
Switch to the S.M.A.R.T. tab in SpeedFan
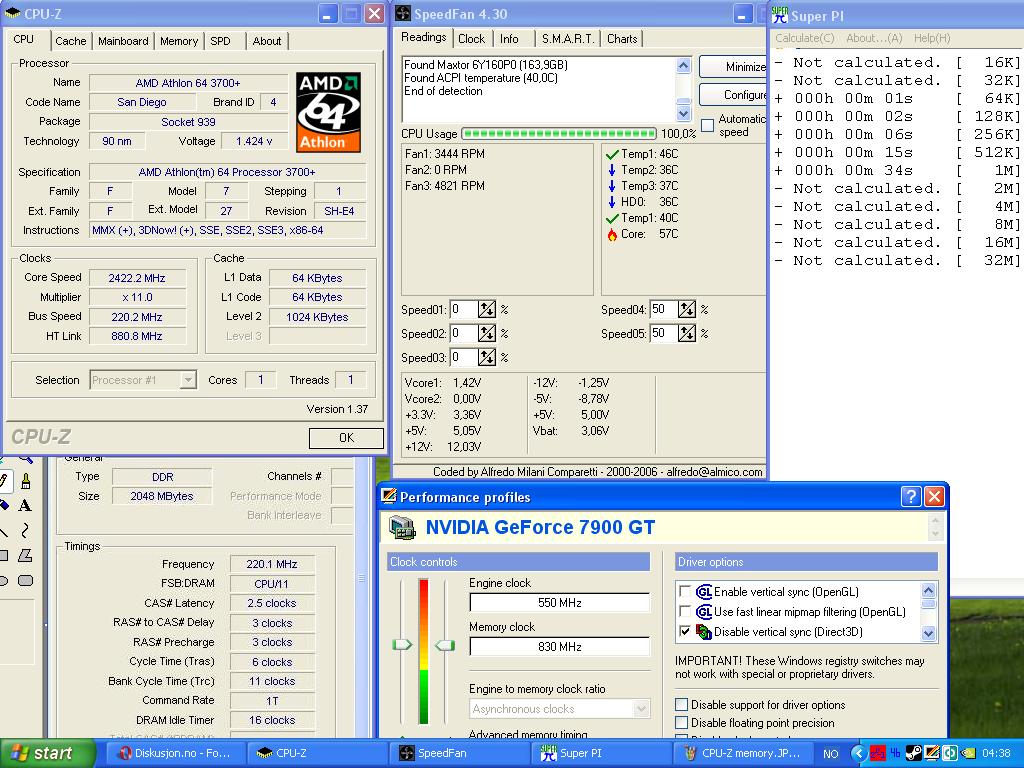click(568, 39)
